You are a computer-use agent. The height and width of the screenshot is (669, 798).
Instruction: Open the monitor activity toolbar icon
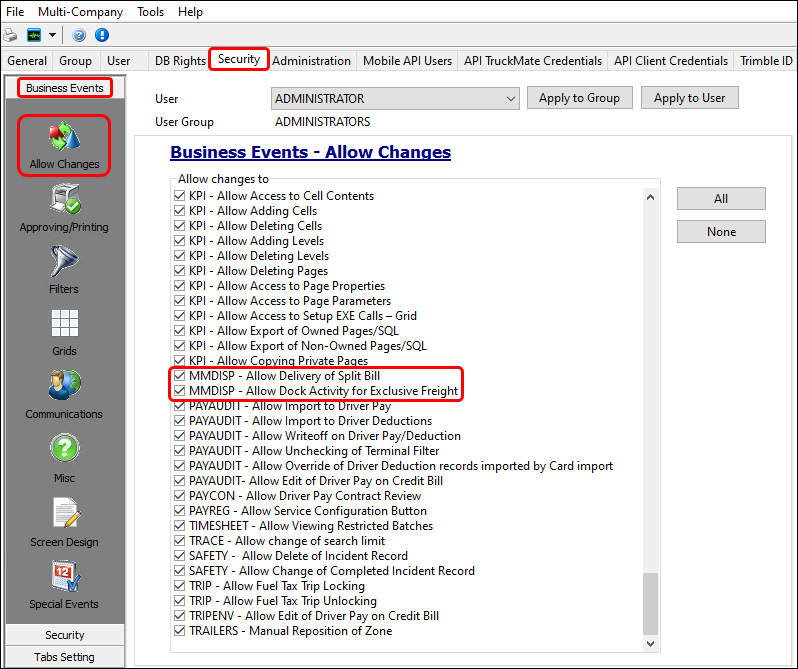pyautogui.click(x=34, y=35)
